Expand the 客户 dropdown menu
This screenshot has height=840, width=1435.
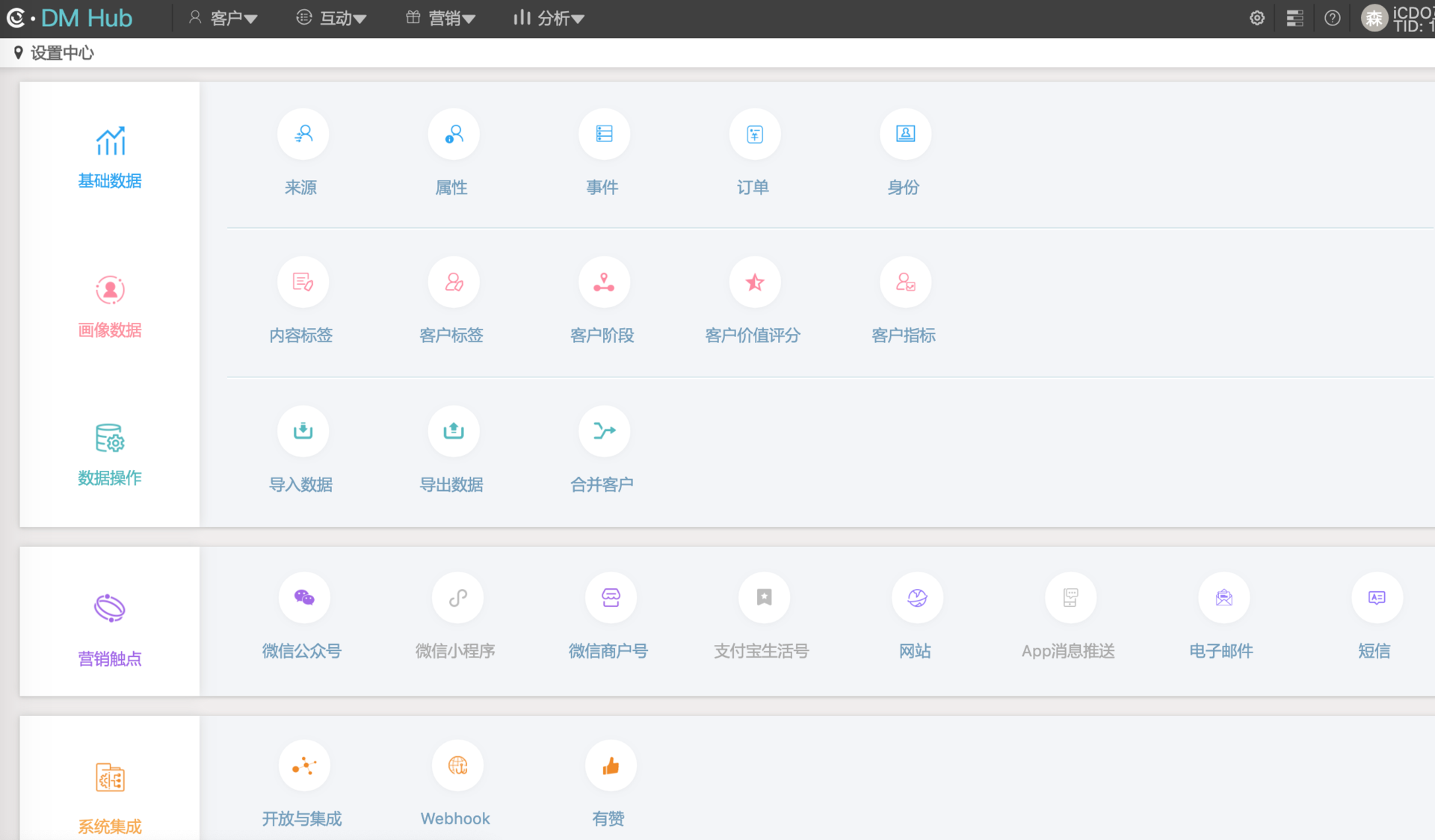(223, 18)
